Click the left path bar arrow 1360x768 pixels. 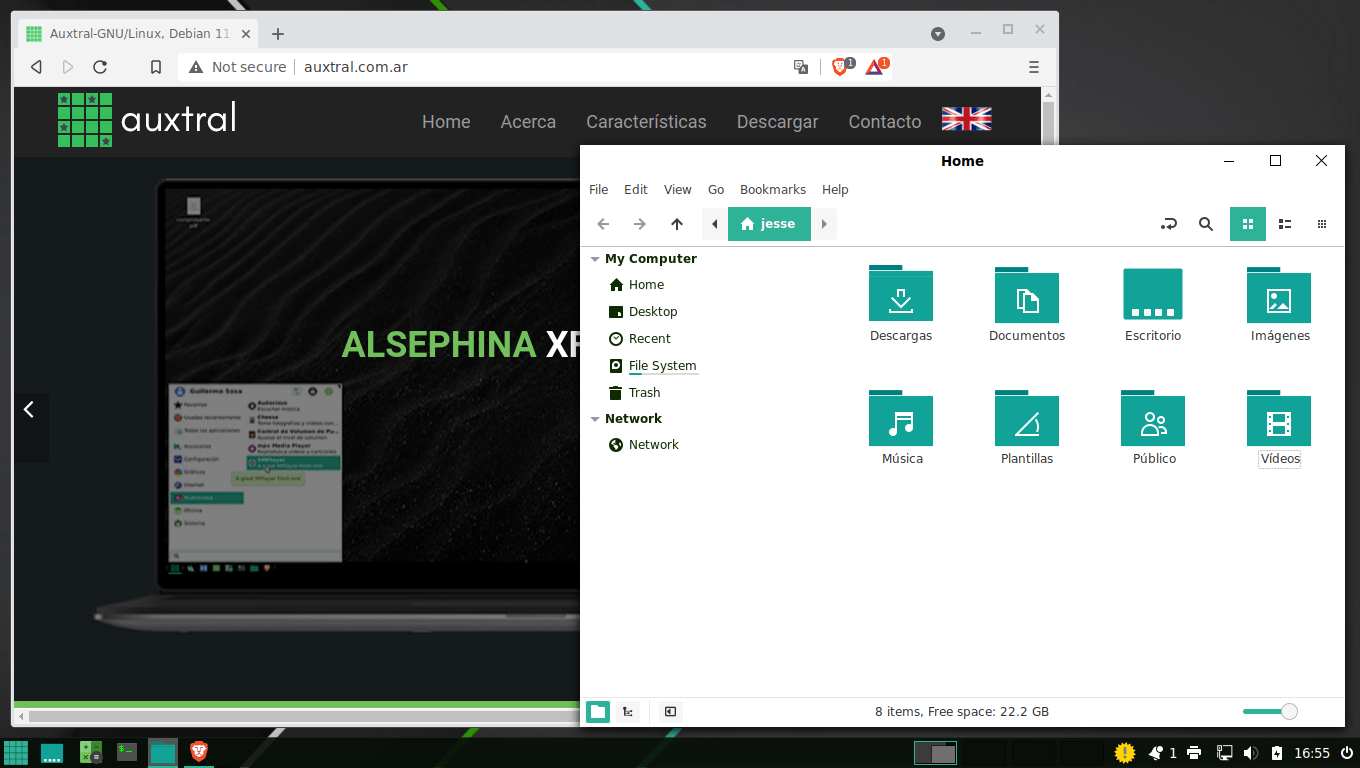714,224
